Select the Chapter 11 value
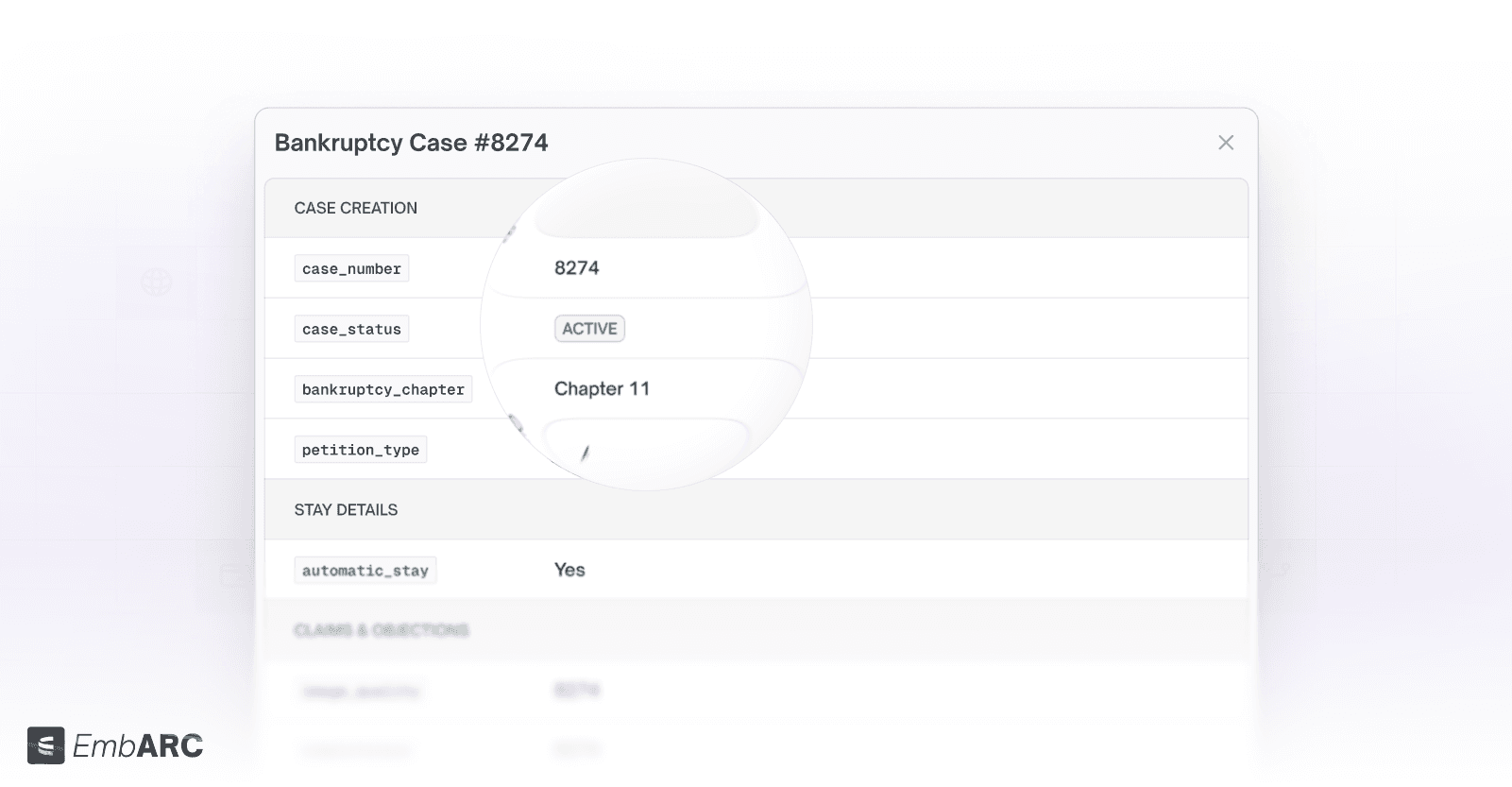Viewport: 1512px width, 787px height. click(x=602, y=389)
